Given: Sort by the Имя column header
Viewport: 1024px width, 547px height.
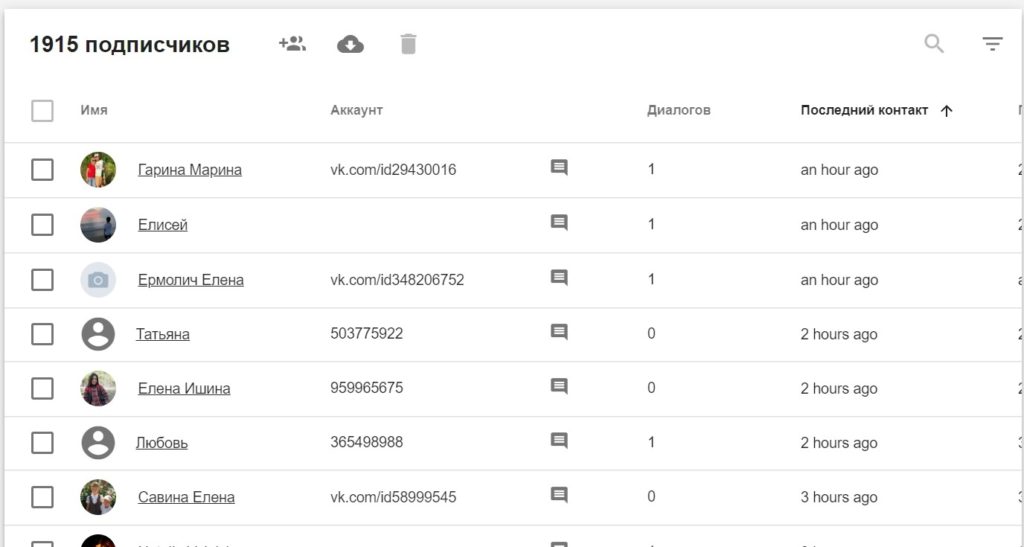Looking at the screenshot, I should point(94,110).
